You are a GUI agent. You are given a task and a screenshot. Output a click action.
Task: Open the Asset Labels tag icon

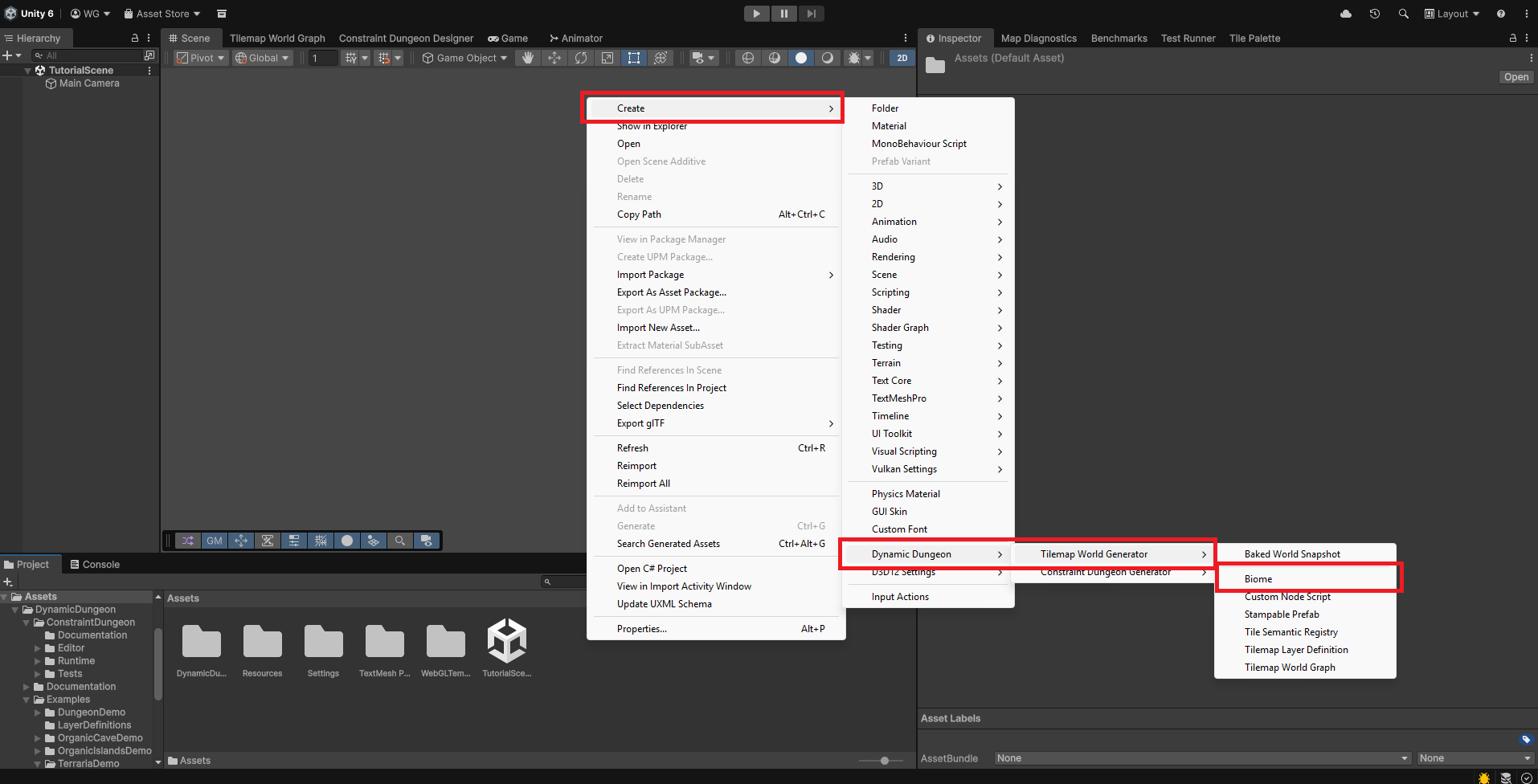tap(1526, 740)
